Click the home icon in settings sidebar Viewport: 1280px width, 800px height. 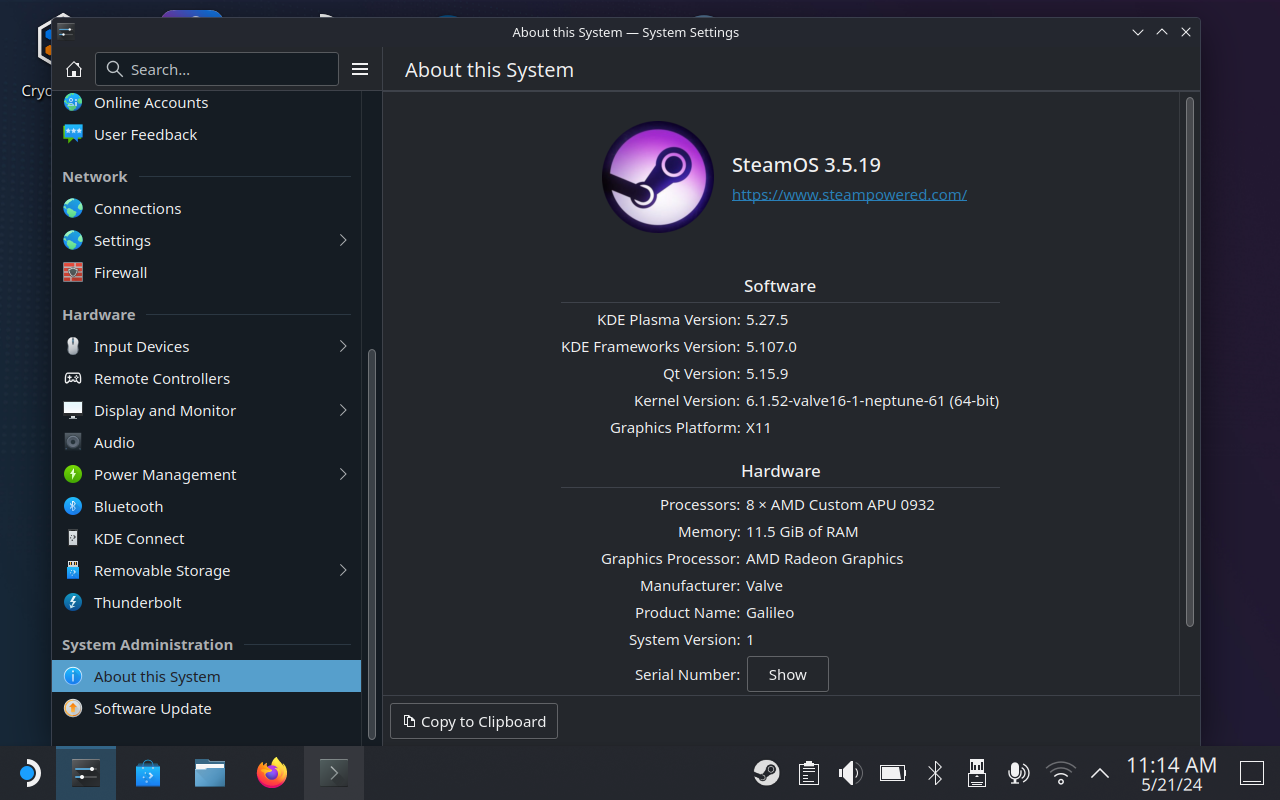click(x=73, y=69)
